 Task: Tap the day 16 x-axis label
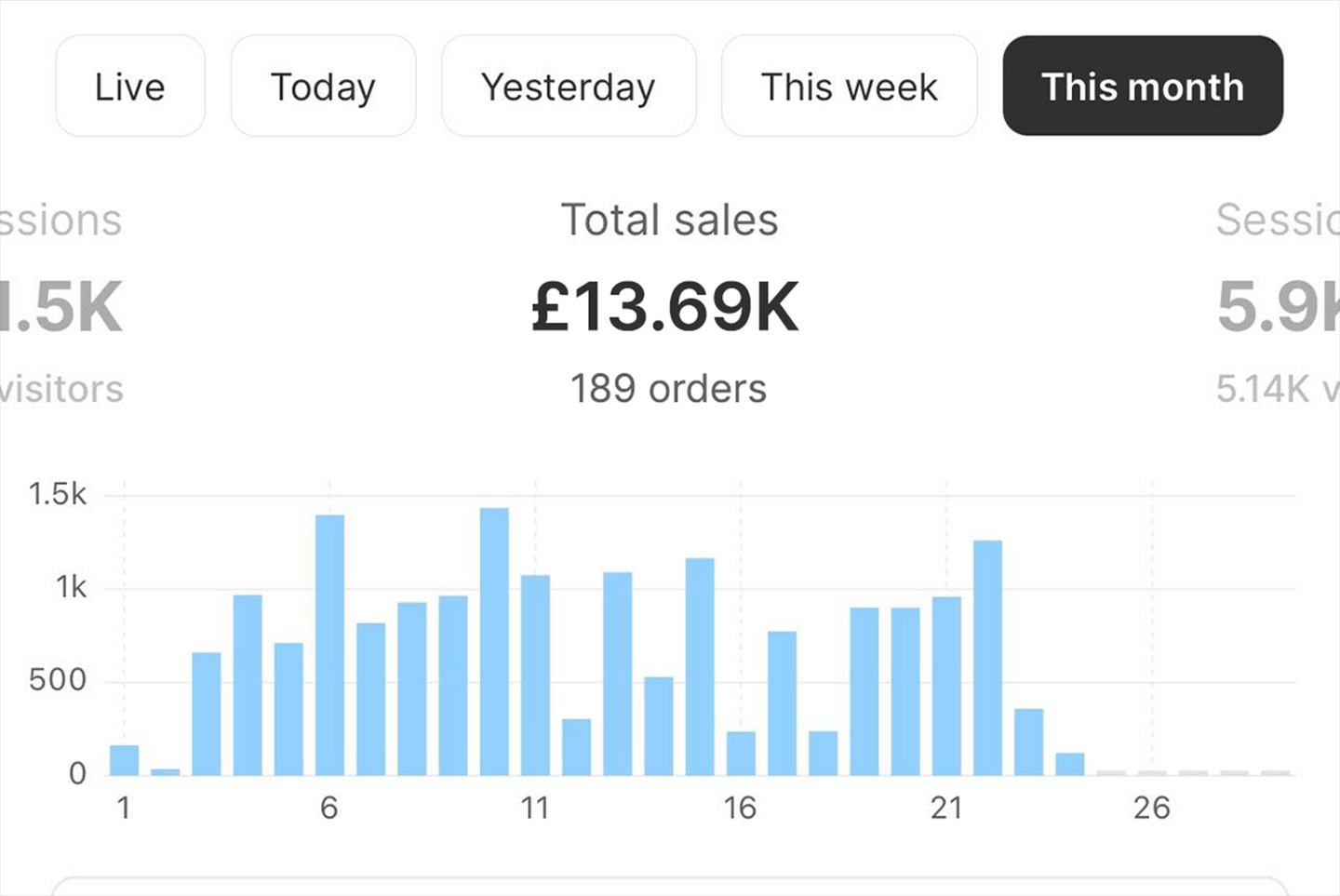tap(740, 808)
